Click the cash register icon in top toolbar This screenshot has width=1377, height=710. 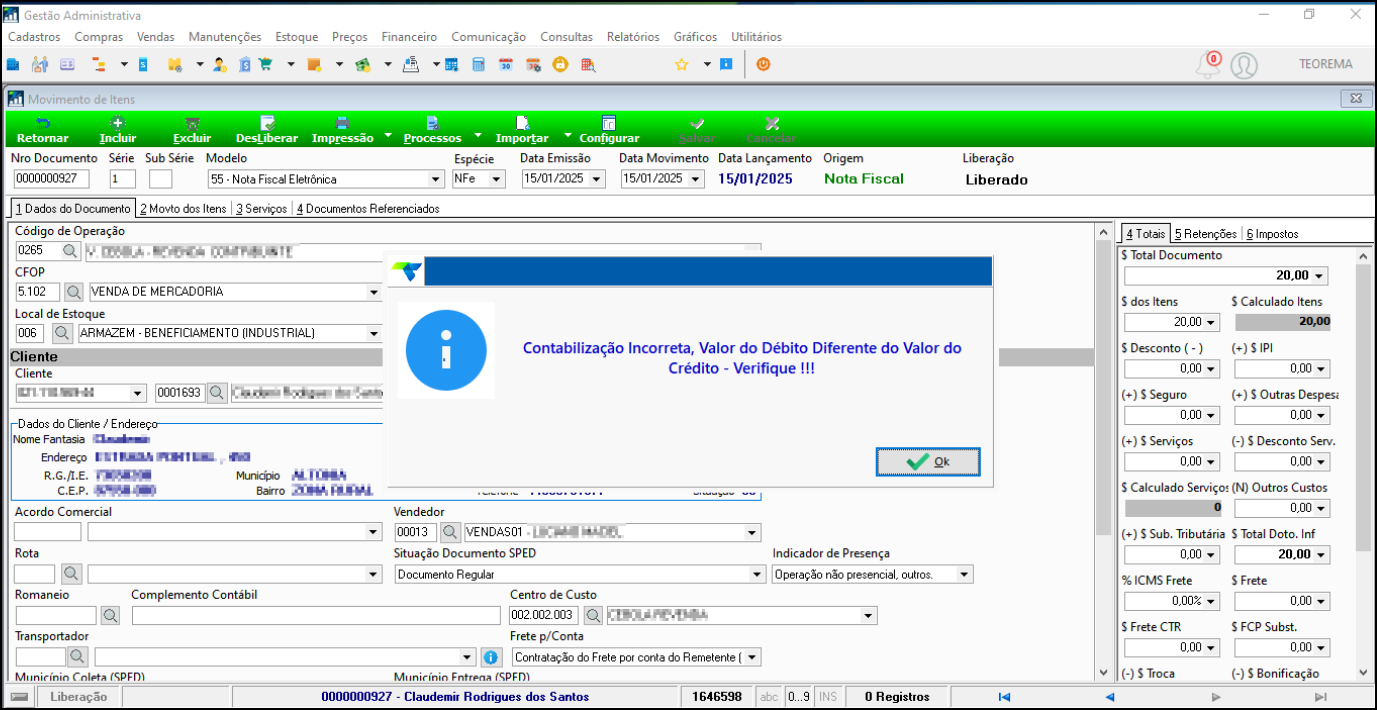[x=410, y=64]
